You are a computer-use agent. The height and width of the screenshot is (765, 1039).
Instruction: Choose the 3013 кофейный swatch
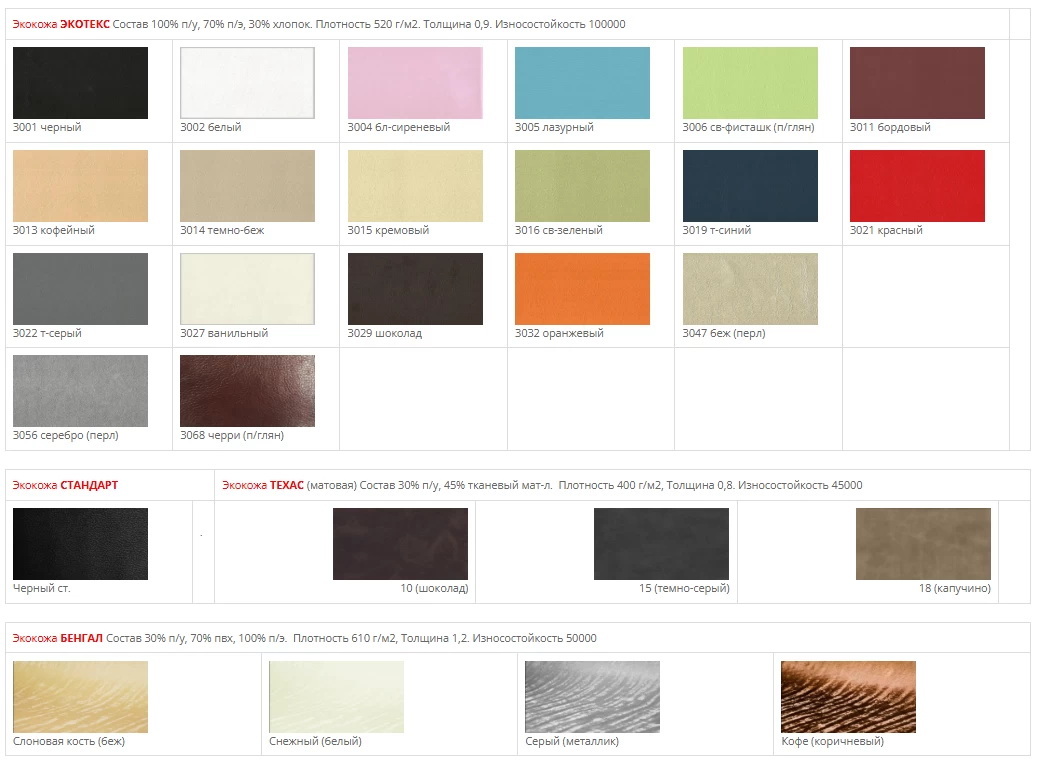click(80, 186)
